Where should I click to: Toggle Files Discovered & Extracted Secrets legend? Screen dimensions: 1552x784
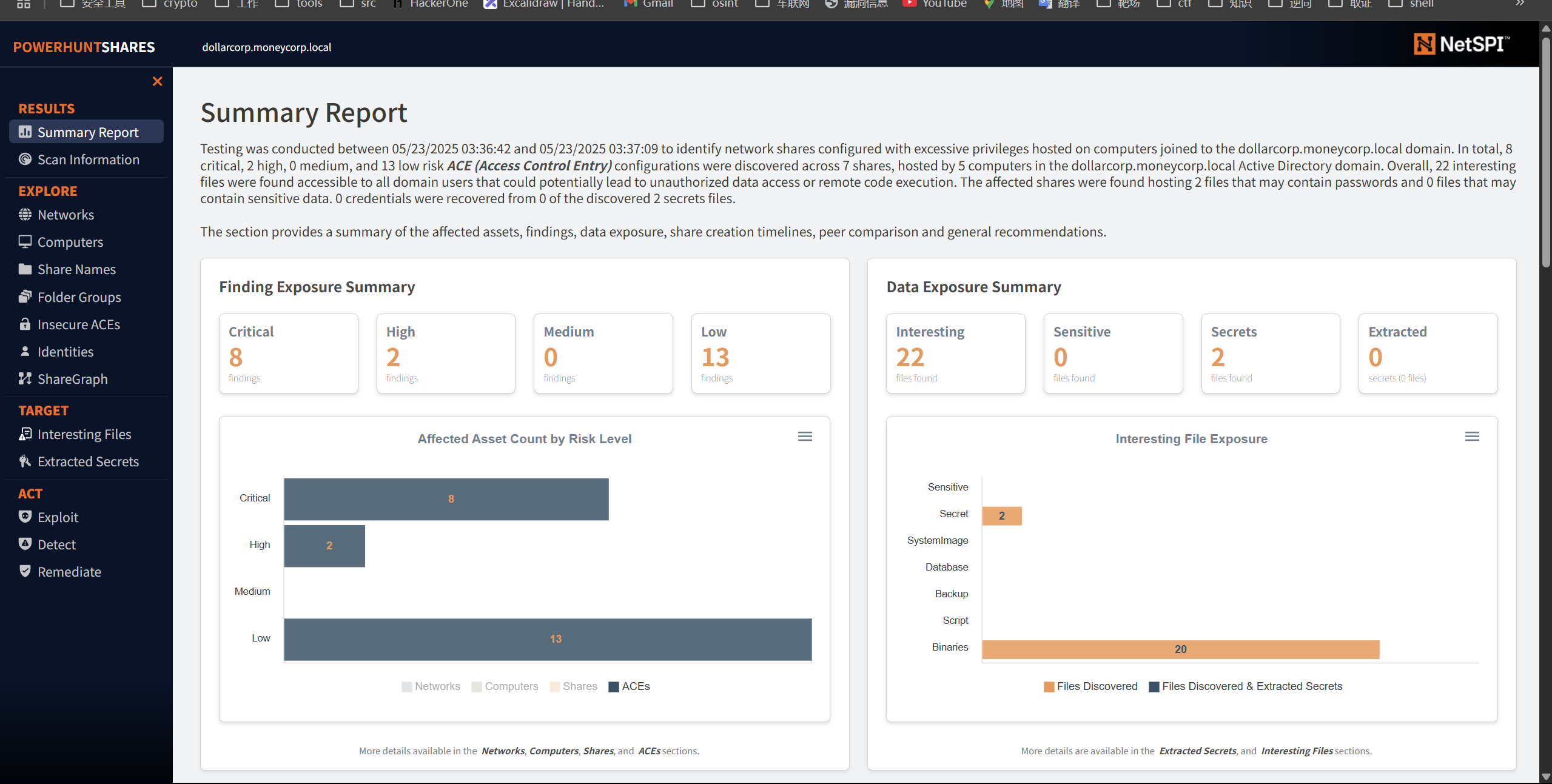pos(1246,686)
